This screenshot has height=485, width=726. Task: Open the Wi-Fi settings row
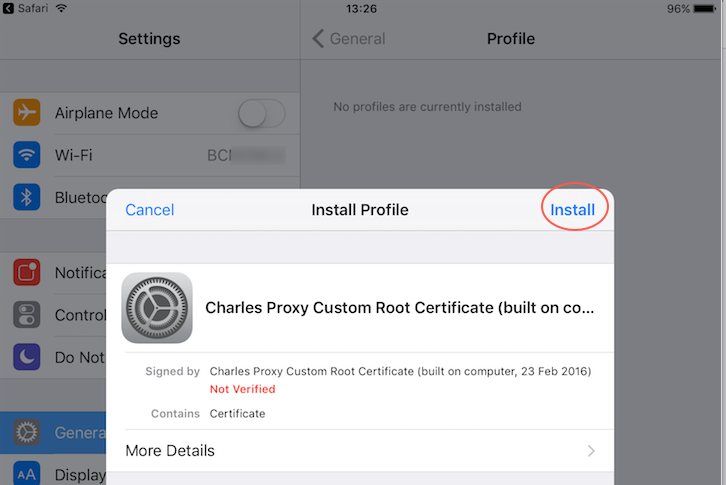(x=150, y=155)
